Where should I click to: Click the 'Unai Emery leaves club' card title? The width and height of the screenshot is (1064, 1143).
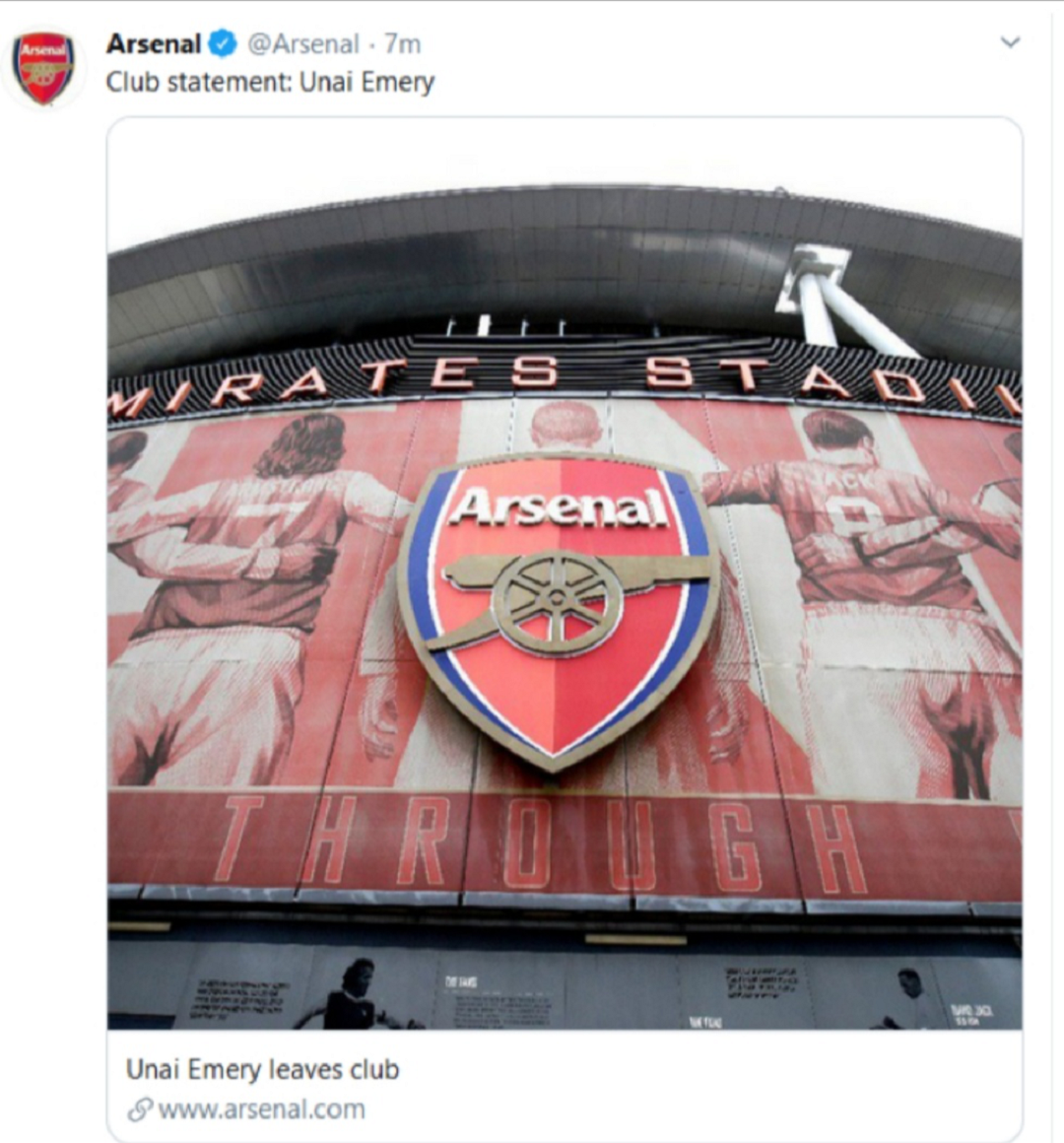[262, 1069]
